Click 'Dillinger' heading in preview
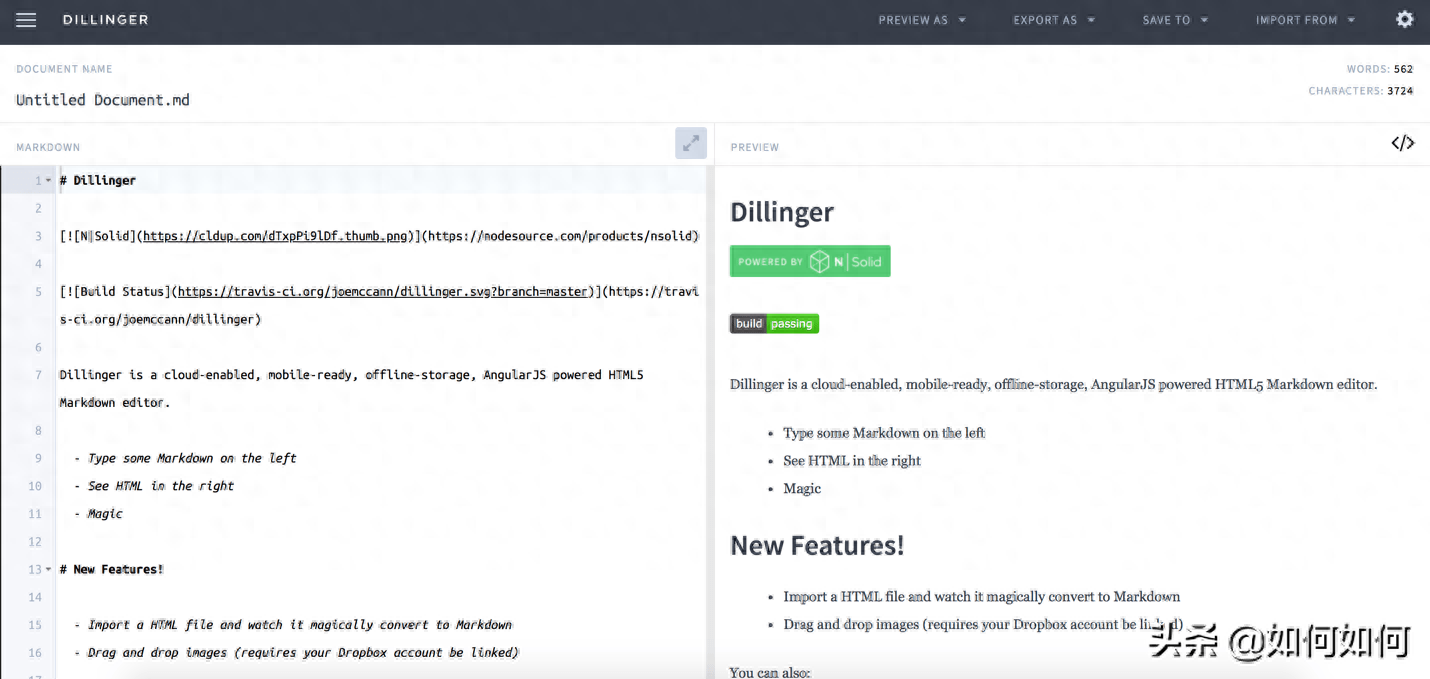1430x679 pixels. pos(782,212)
